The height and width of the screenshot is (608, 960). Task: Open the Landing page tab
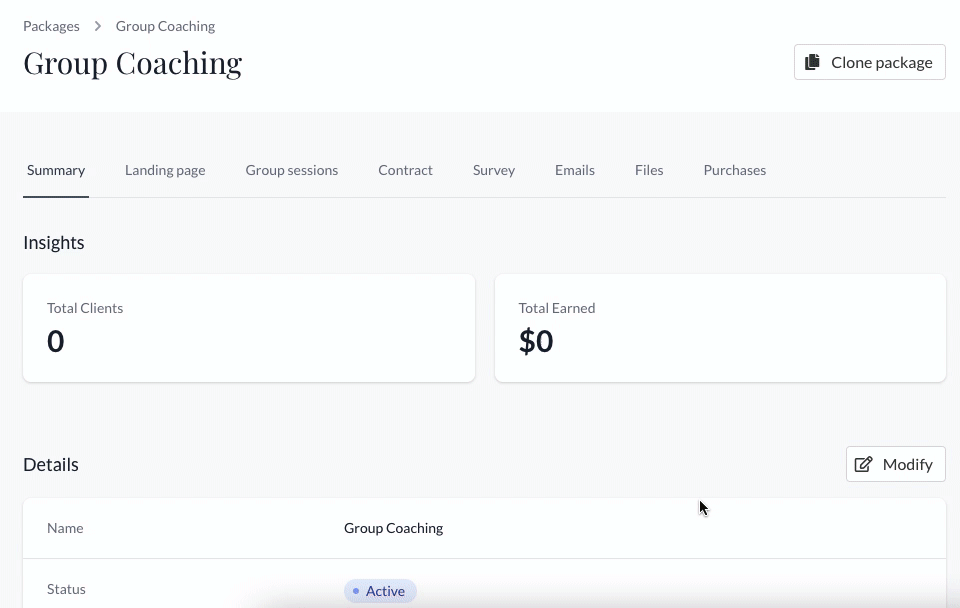point(165,170)
